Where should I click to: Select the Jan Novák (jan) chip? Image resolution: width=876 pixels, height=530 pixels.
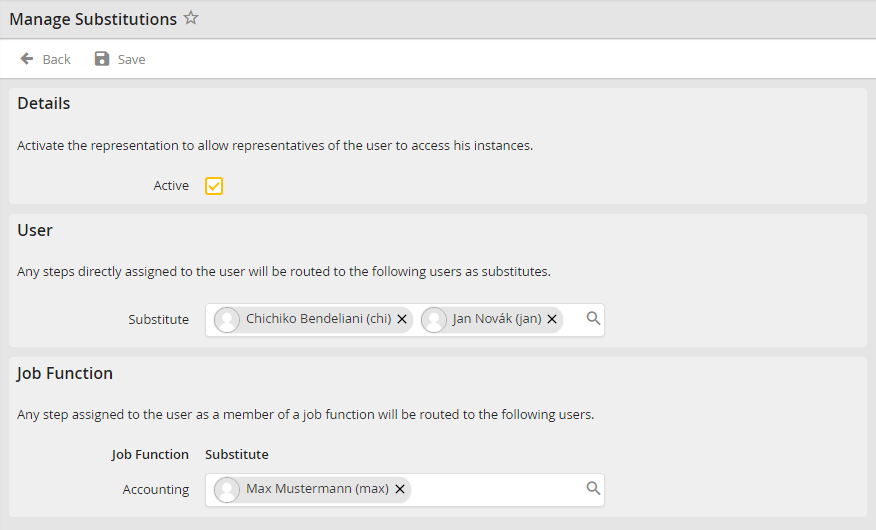496,319
